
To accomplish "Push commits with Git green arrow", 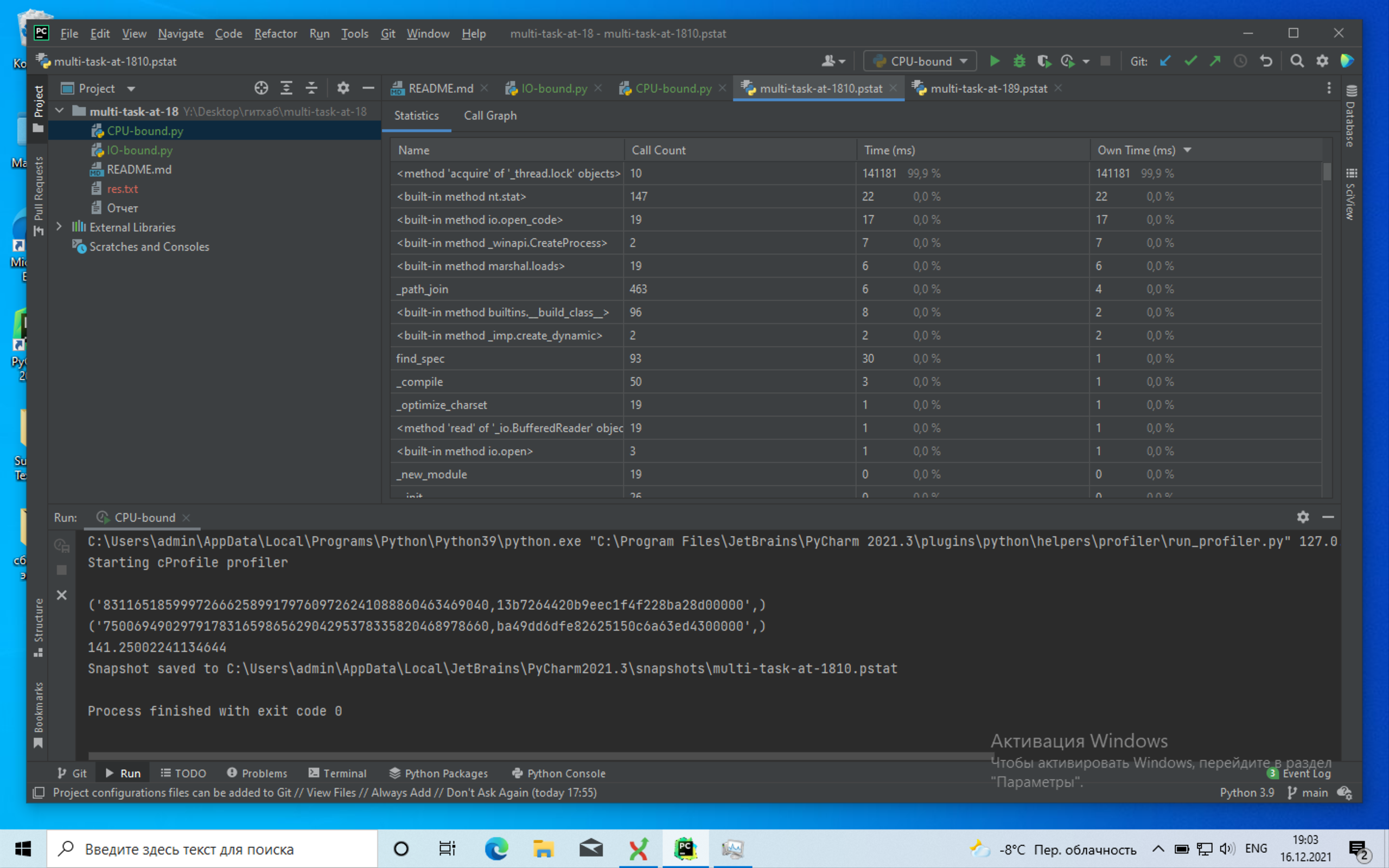I will pos(1215,61).
